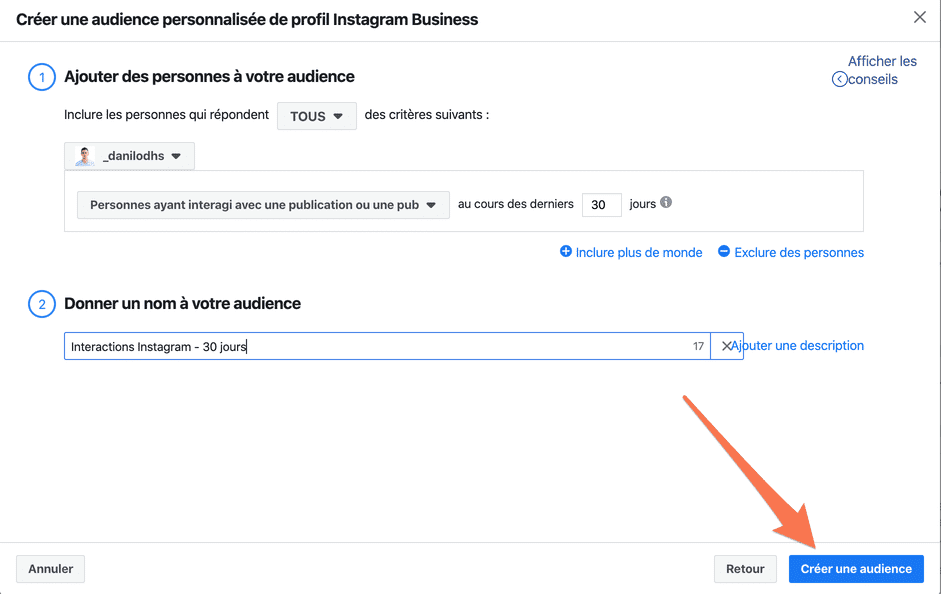This screenshot has width=941, height=594.
Task: Click Ajouter une description link
Action: [798, 346]
